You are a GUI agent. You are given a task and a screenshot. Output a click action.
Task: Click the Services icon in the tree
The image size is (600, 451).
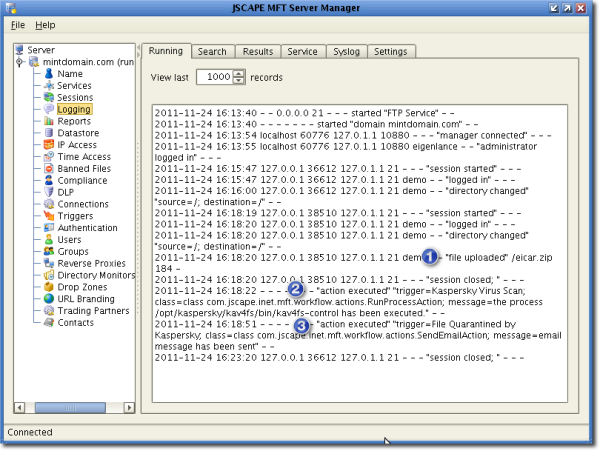[49, 86]
